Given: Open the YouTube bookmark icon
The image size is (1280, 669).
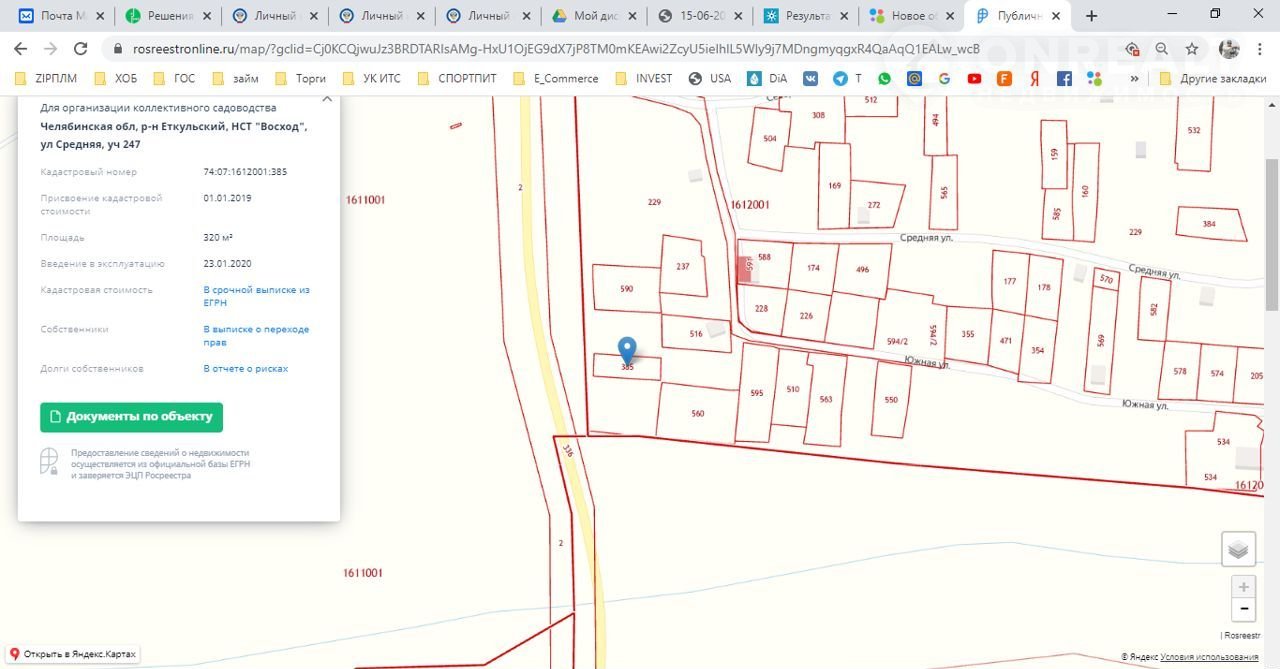Looking at the screenshot, I should [x=974, y=79].
